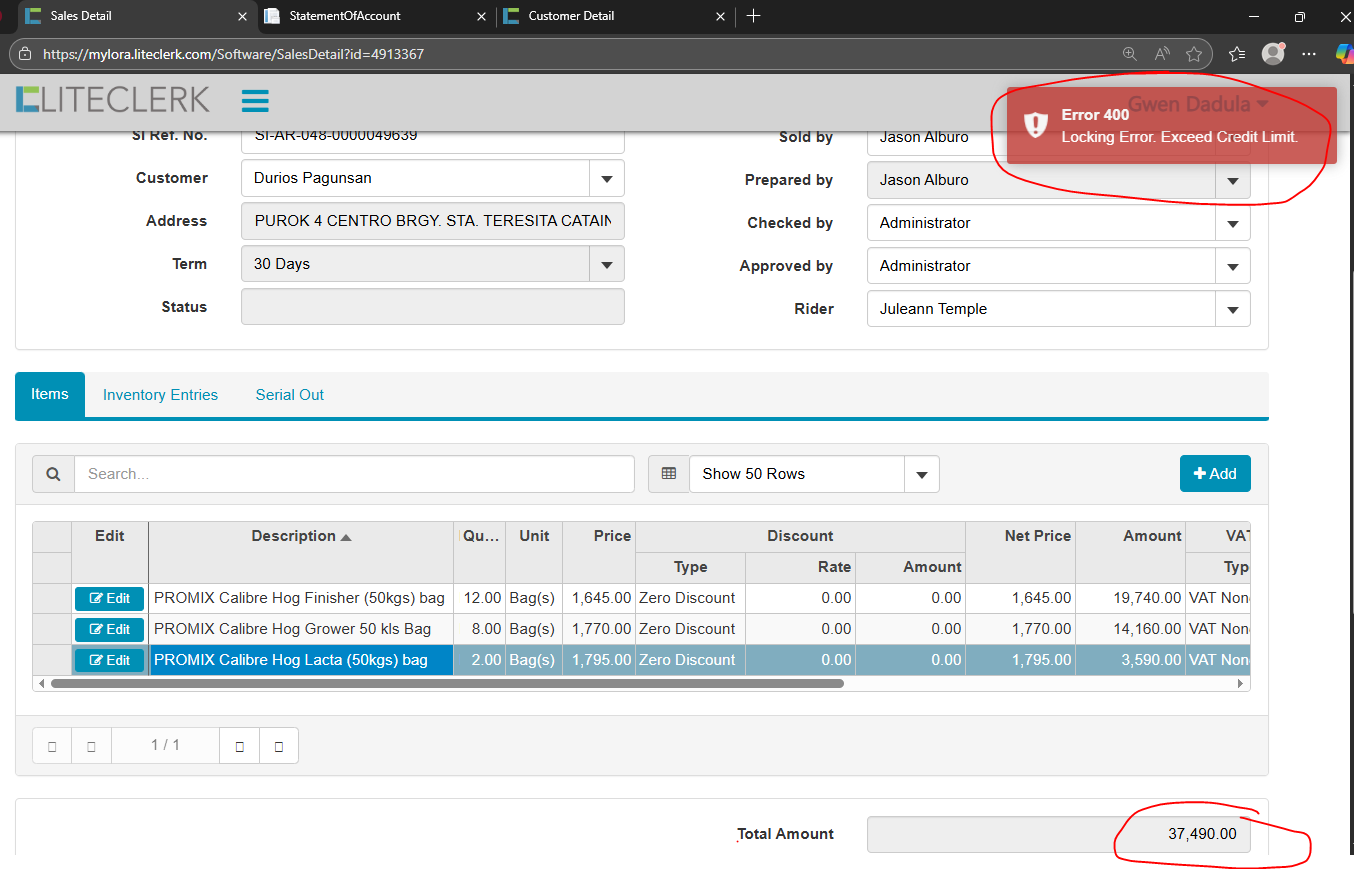Click the horizontal scrollbar under the items table
The image size is (1354, 869).
click(x=446, y=684)
